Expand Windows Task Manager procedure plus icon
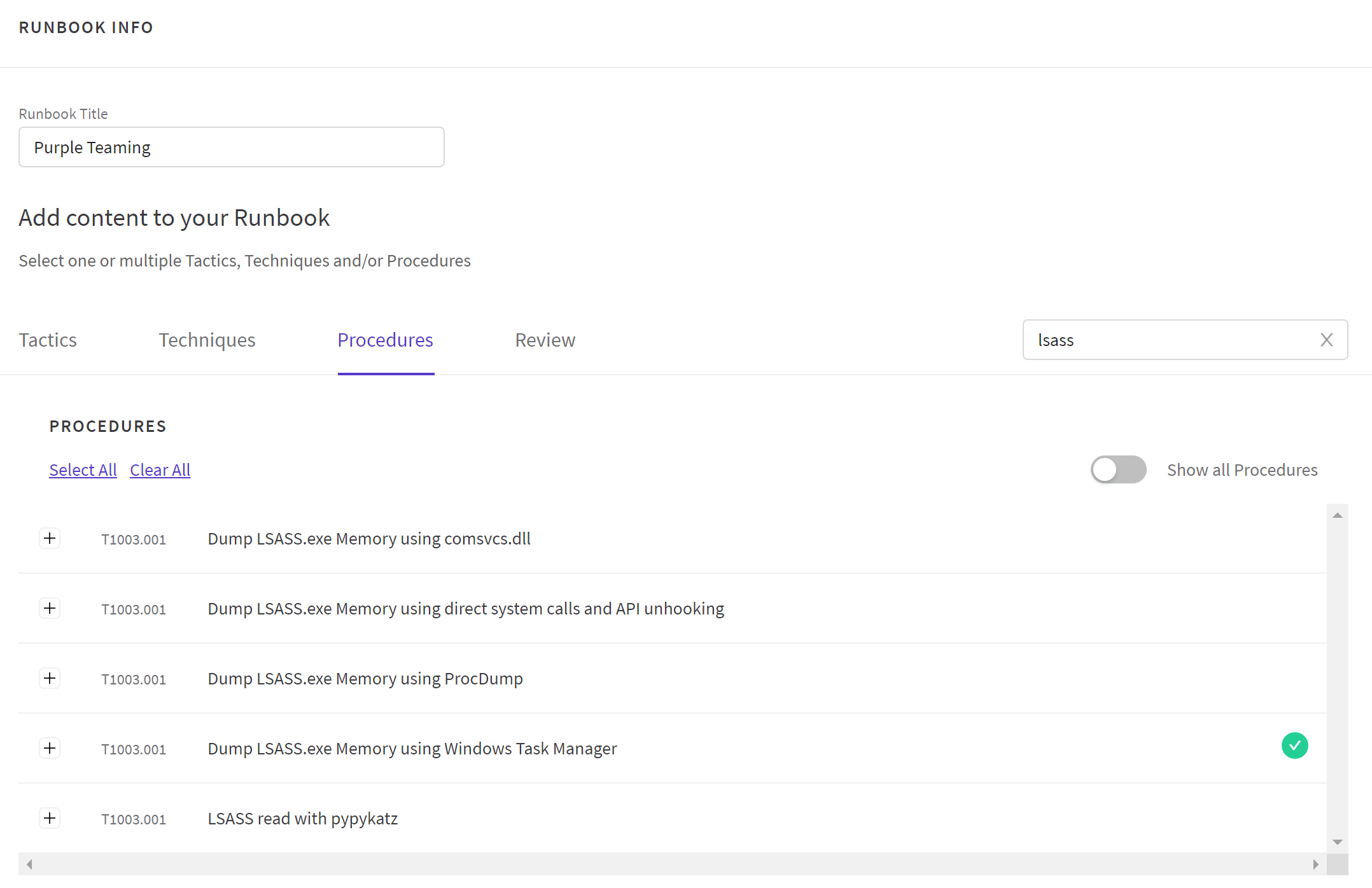This screenshot has width=1372, height=888. tap(50, 748)
